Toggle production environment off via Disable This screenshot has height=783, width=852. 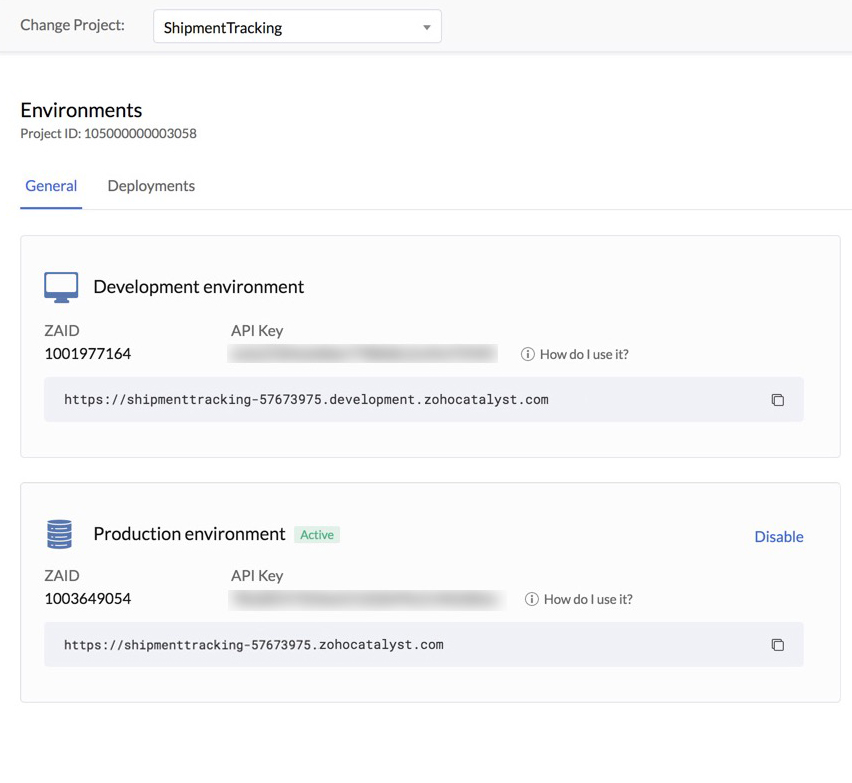point(779,536)
